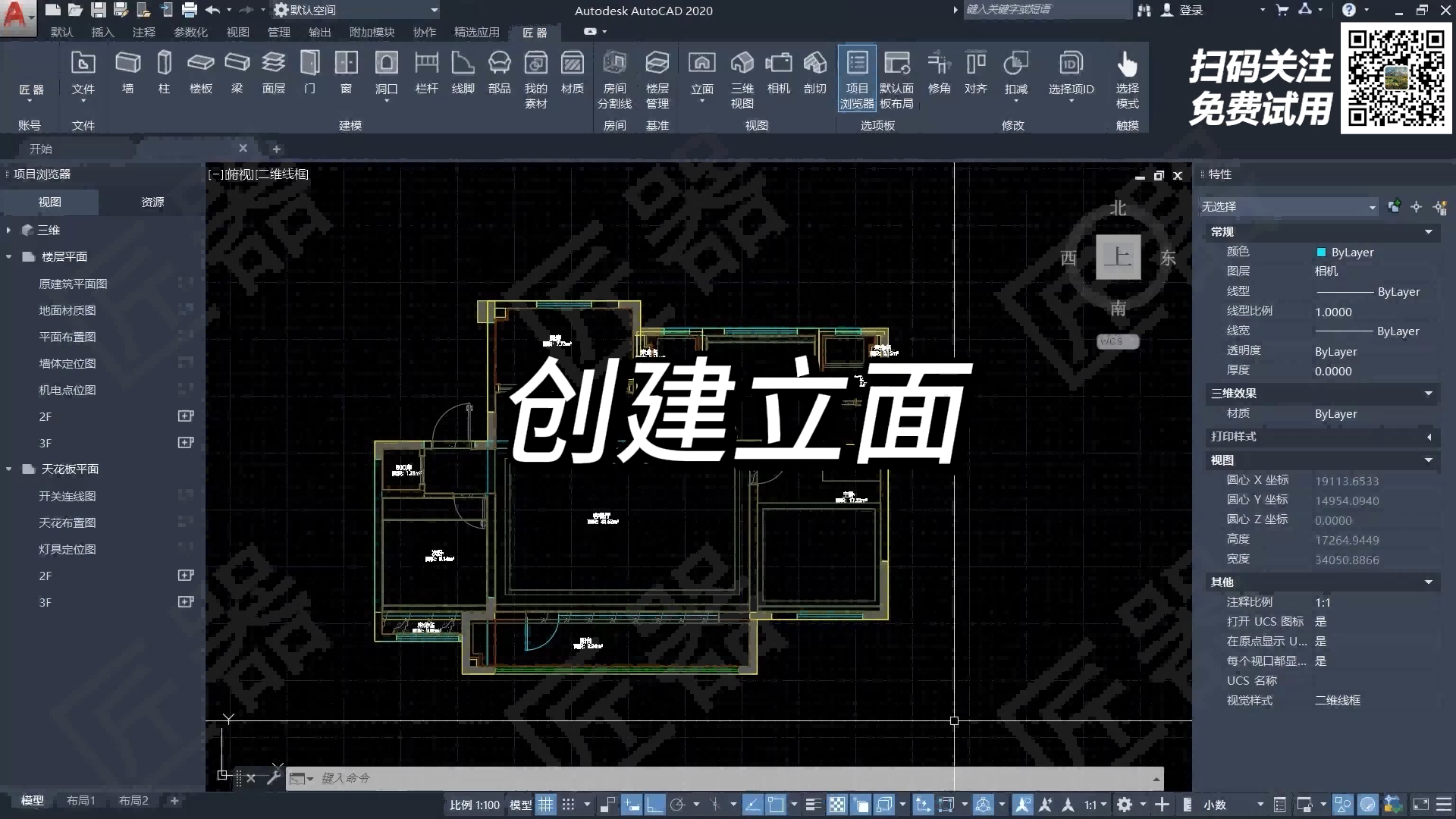Switch to the 视图 ribbon tab
1456x819 pixels.
tap(237, 33)
